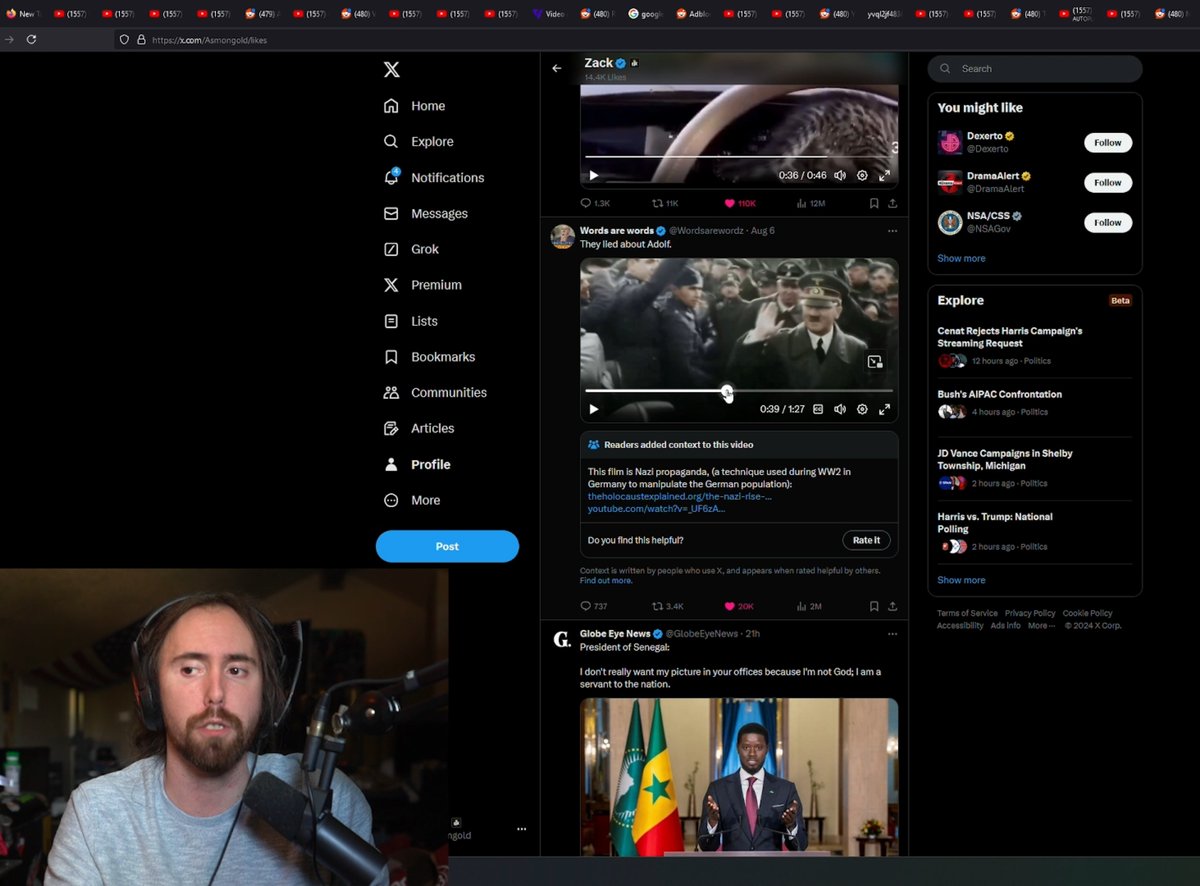
Task: Expand More… in the footer links
Action: point(1041,626)
